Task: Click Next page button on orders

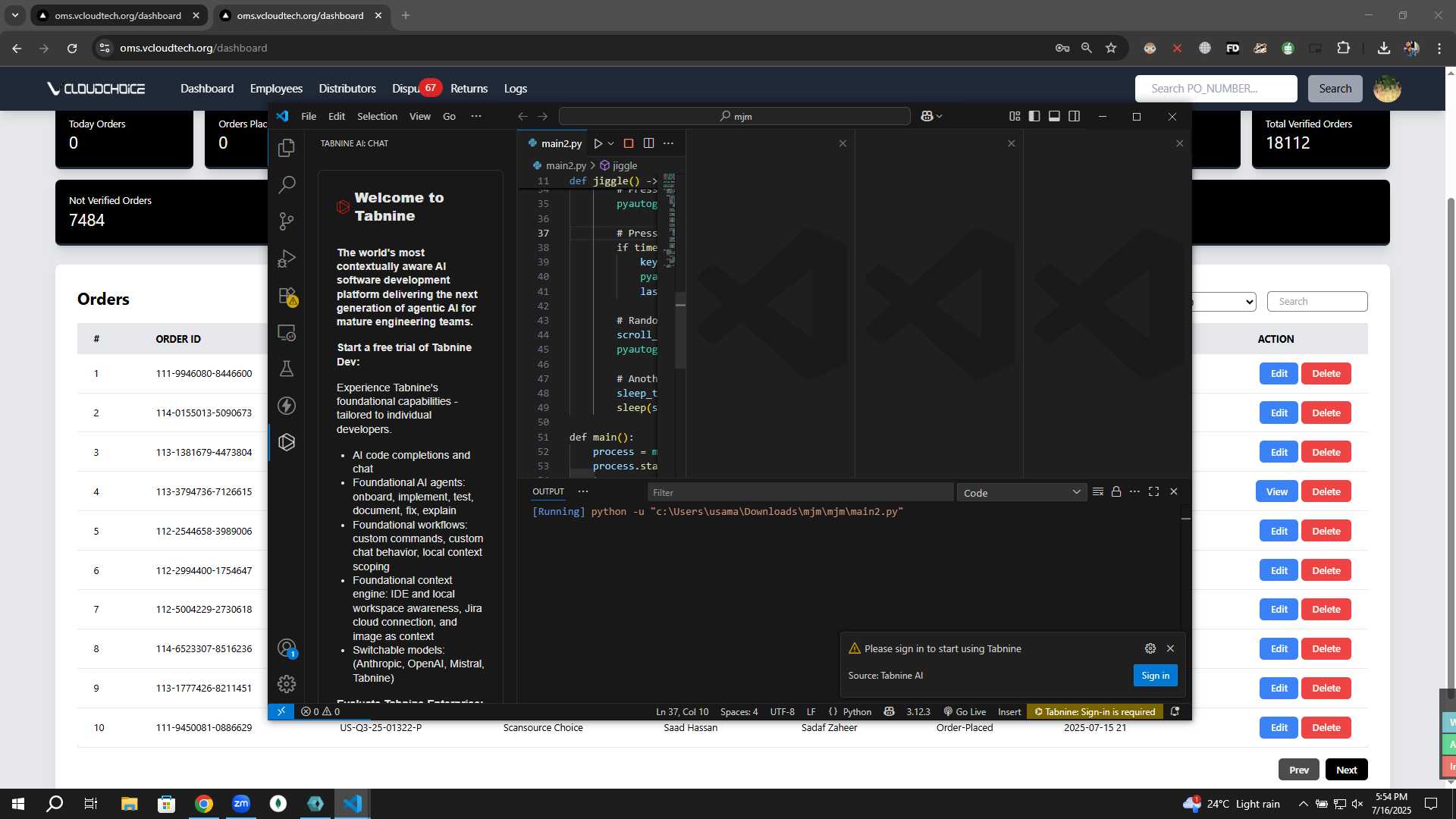Action: coord(1346,770)
